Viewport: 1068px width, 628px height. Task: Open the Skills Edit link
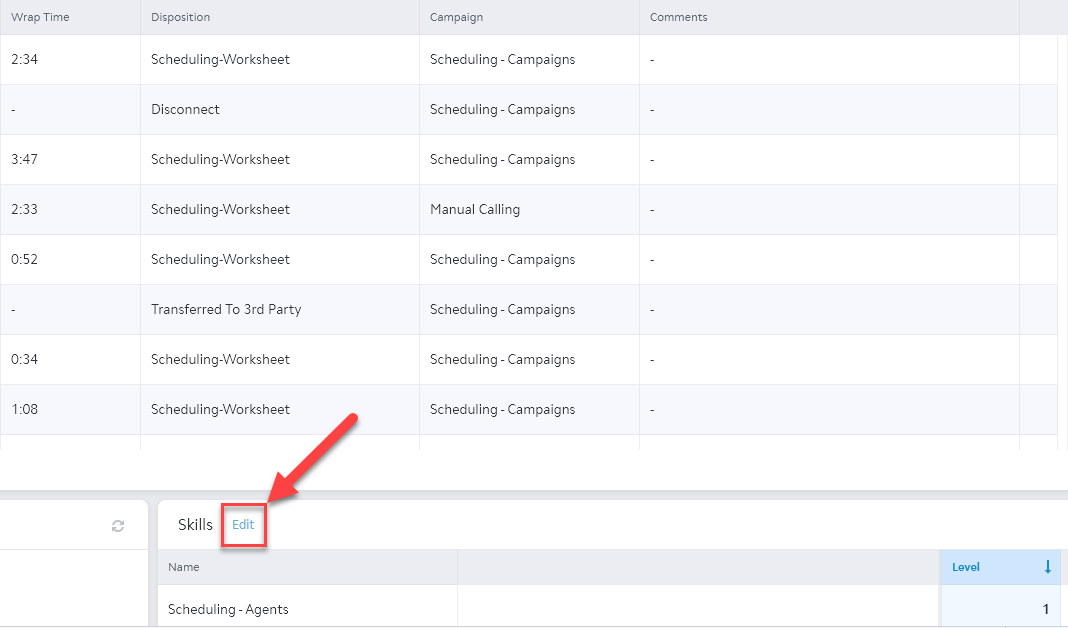point(243,524)
